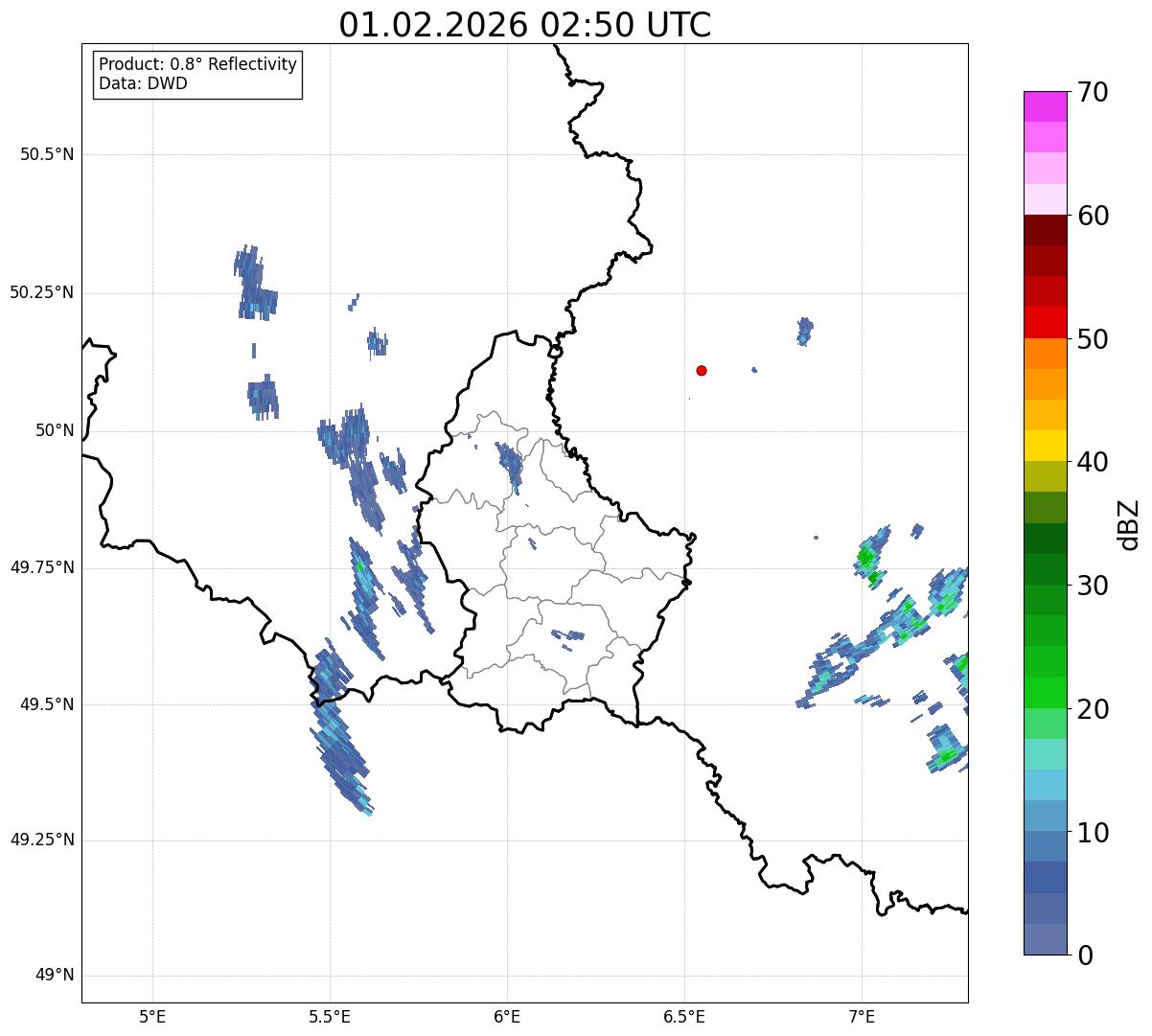The image size is (1152, 1036).
Task: Click the 49.5°N latitude label
Action: pyautogui.click(x=47, y=704)
